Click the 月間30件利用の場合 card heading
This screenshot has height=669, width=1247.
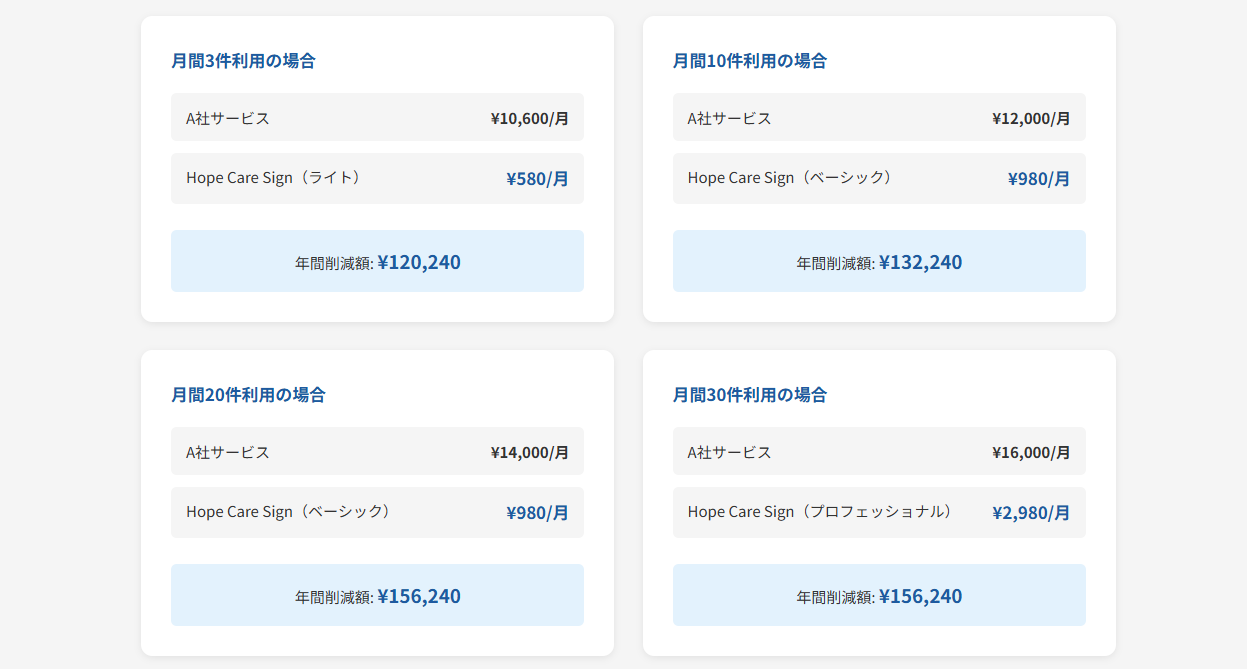click(749, 395)
